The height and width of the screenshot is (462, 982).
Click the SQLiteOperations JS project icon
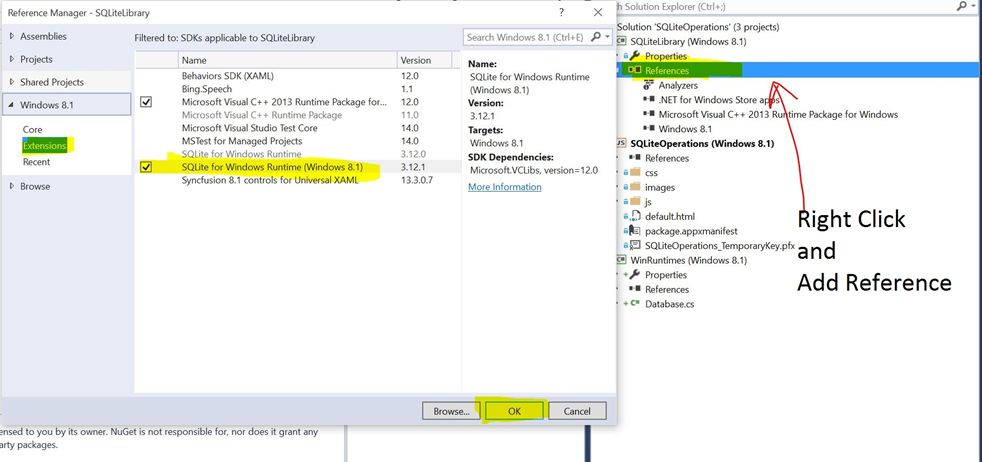621,143
